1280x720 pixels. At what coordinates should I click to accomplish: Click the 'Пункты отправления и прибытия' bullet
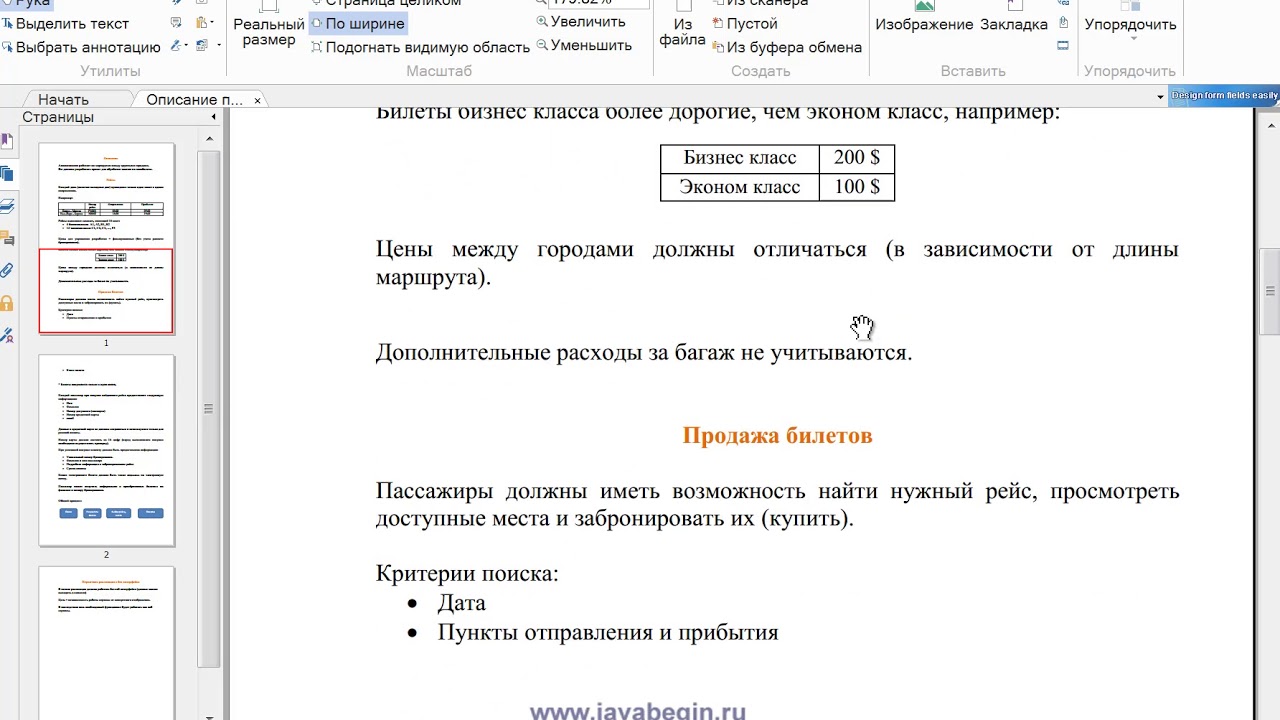tap(607, 632)
